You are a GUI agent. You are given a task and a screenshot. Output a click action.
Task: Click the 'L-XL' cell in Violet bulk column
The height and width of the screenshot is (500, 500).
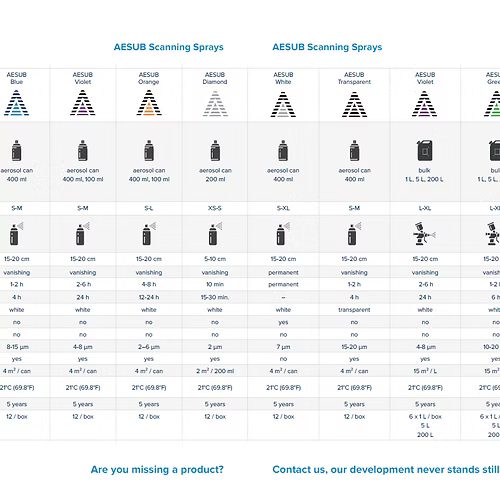pyautogui.click(x=425, y=208)
